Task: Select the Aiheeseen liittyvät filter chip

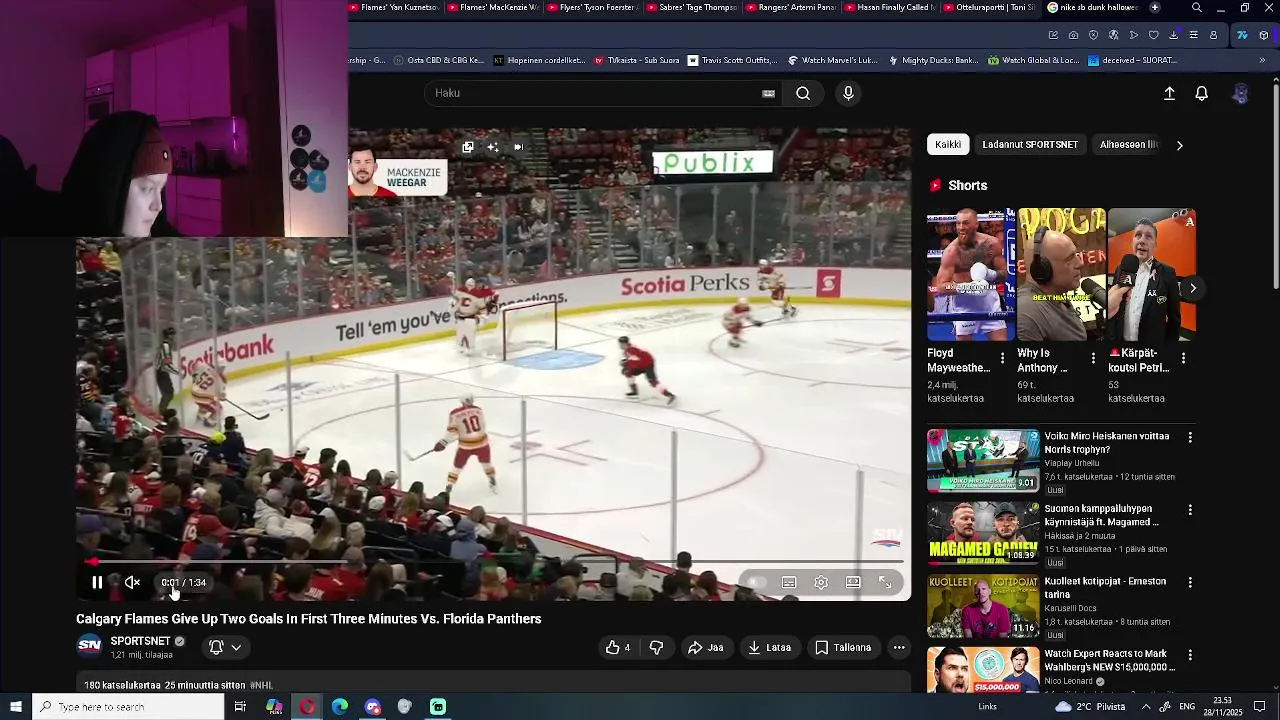Action: [1128, 145]
